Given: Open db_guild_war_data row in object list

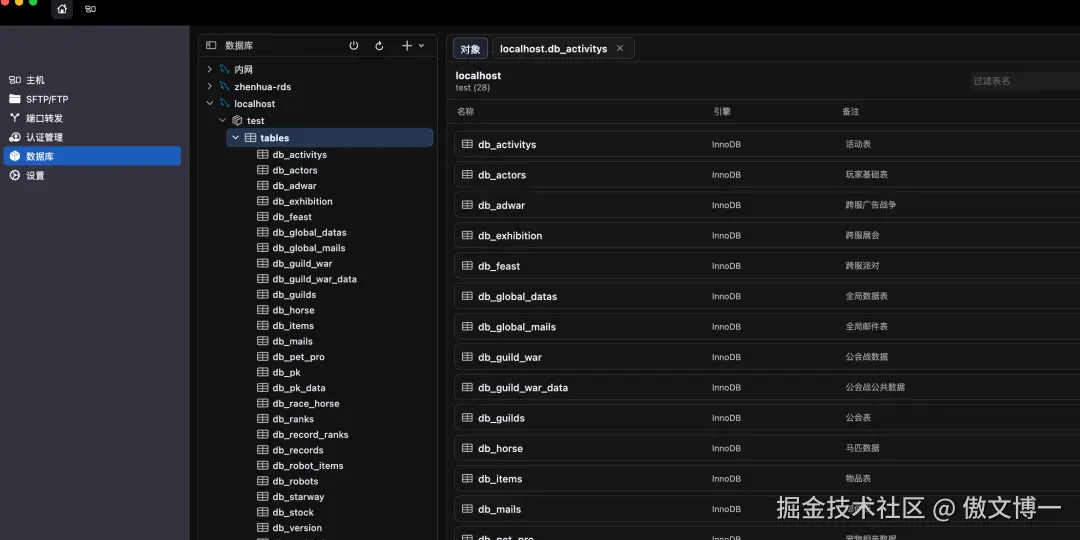Looking at the screenshot, I should click(767, 388).
